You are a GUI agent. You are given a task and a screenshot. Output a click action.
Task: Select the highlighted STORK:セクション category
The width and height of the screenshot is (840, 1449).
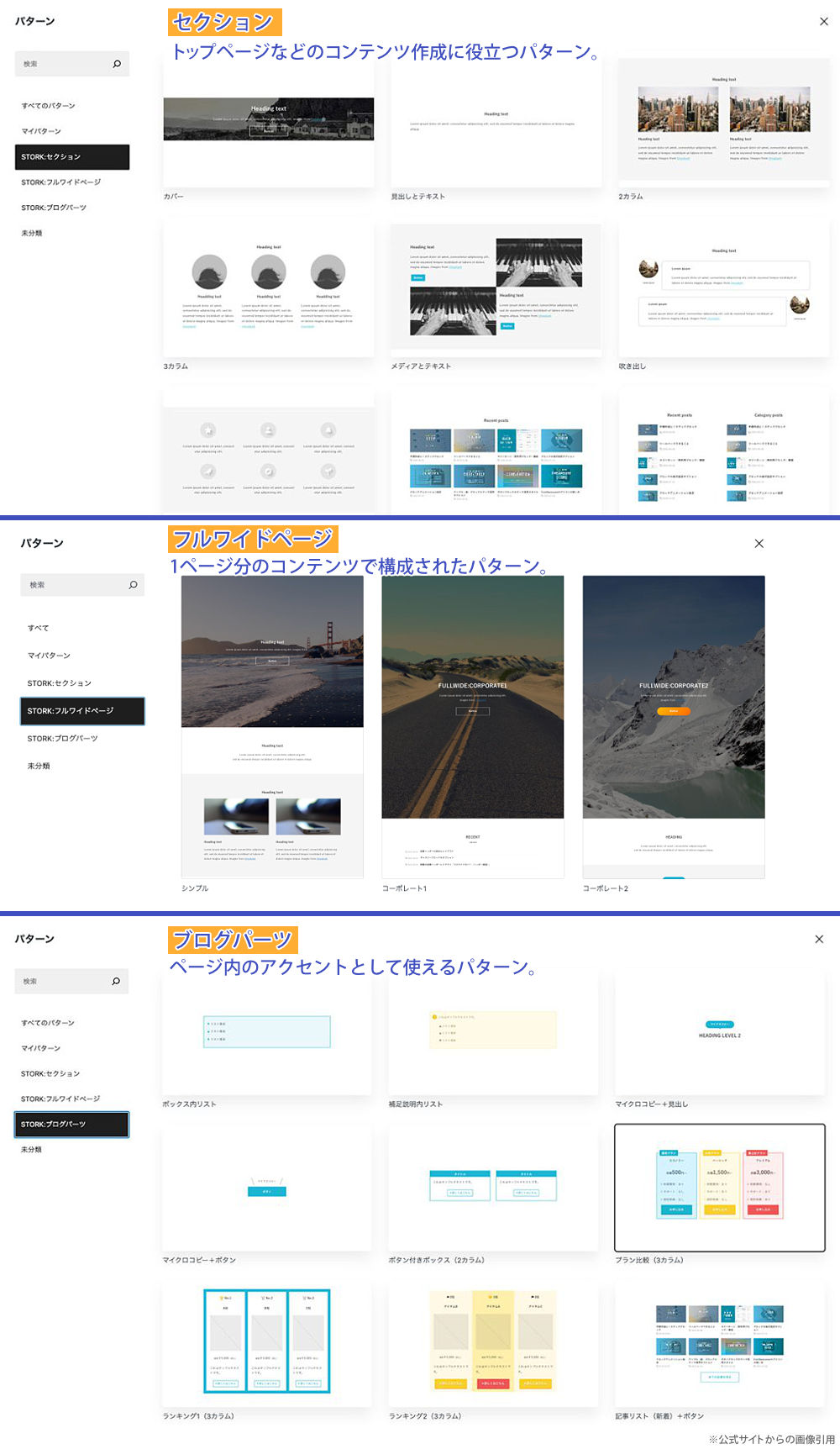click(x=72, y=157)
